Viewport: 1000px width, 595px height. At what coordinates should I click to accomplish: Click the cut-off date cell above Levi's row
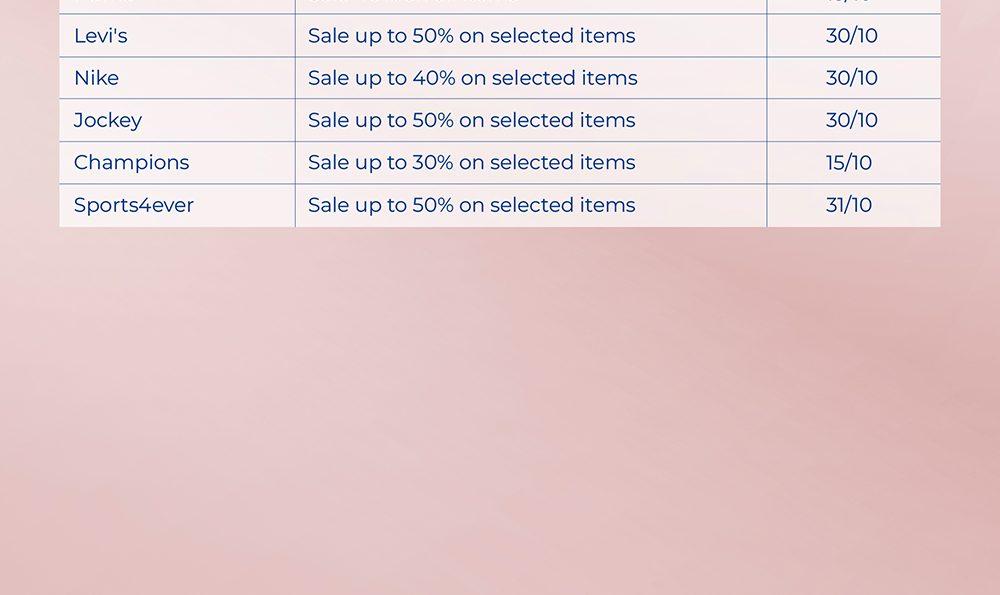tap(853, 5)
